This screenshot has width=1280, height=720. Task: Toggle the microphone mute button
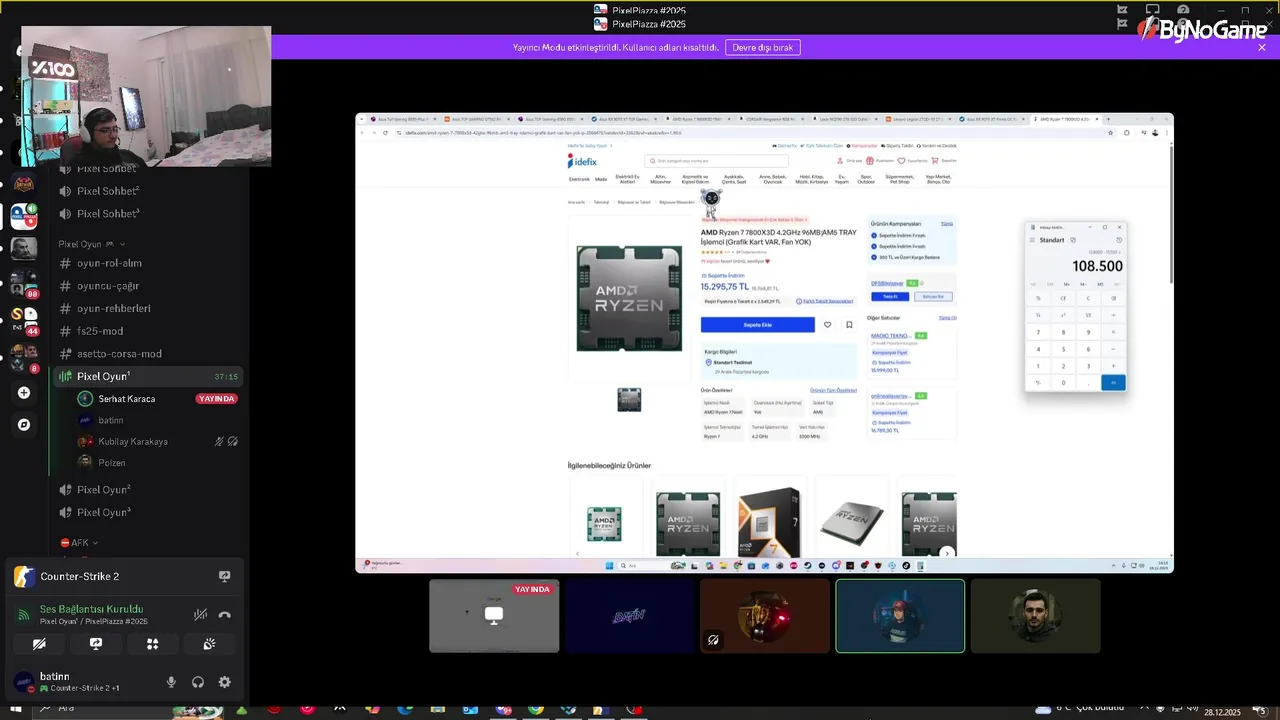[171, 682]
